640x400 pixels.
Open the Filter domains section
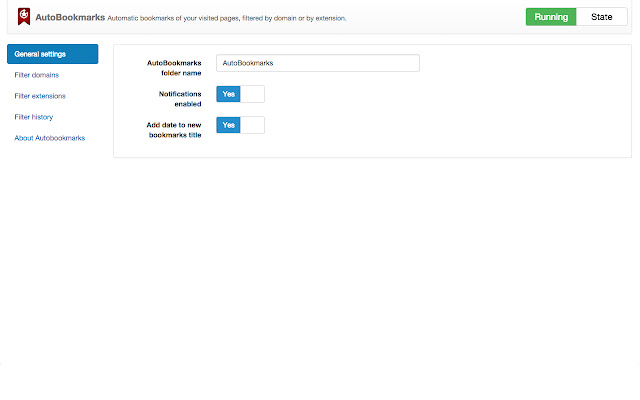[37, 75]
